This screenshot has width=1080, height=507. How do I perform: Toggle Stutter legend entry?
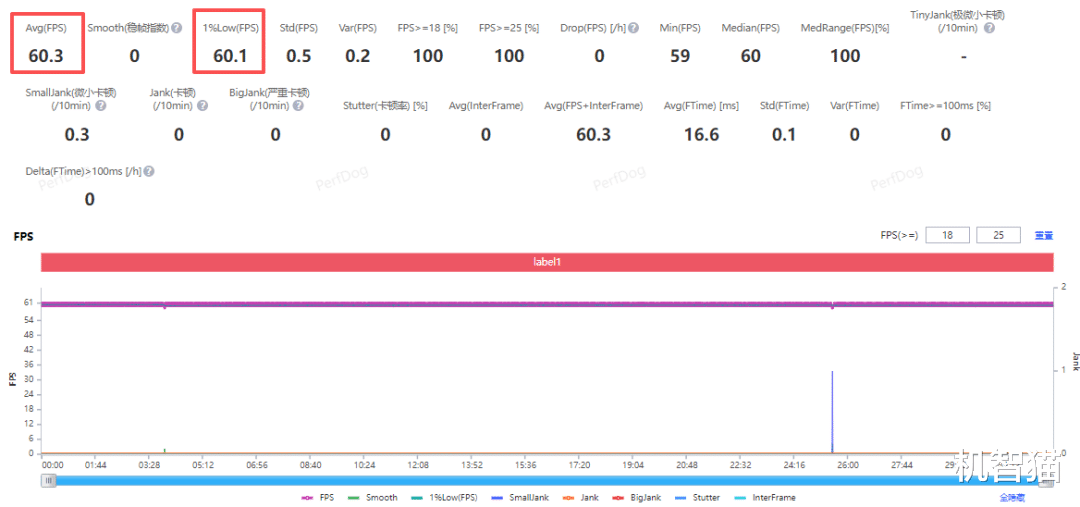point(695,497)
